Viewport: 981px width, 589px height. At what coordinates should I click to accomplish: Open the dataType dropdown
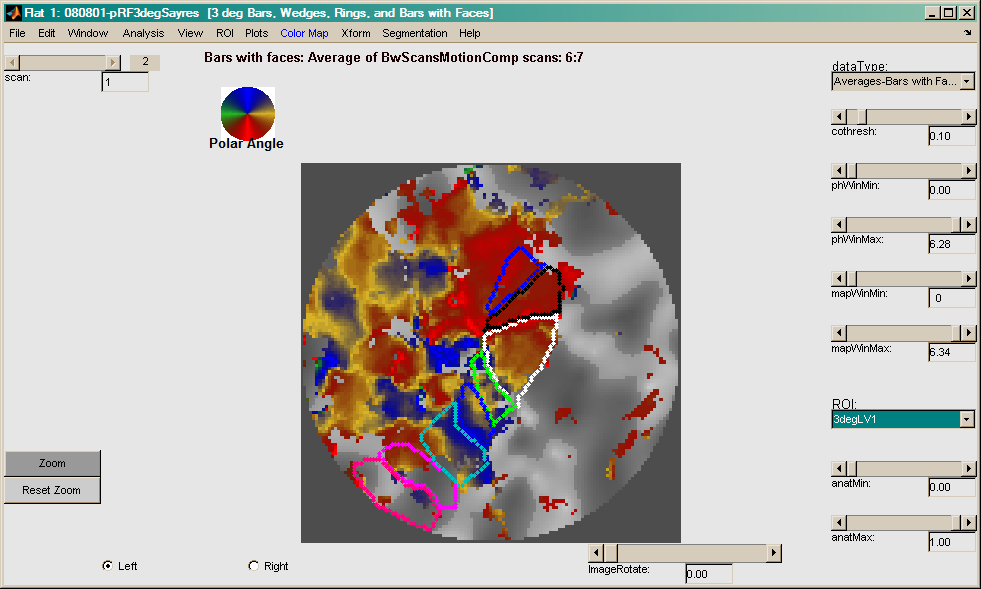(967, 81)
